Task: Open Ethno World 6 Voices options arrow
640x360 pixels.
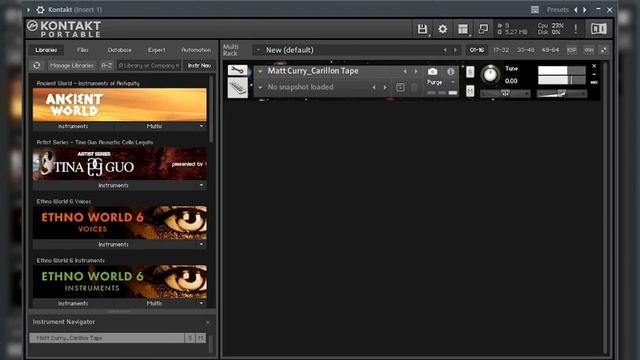Action: point(201,244)
